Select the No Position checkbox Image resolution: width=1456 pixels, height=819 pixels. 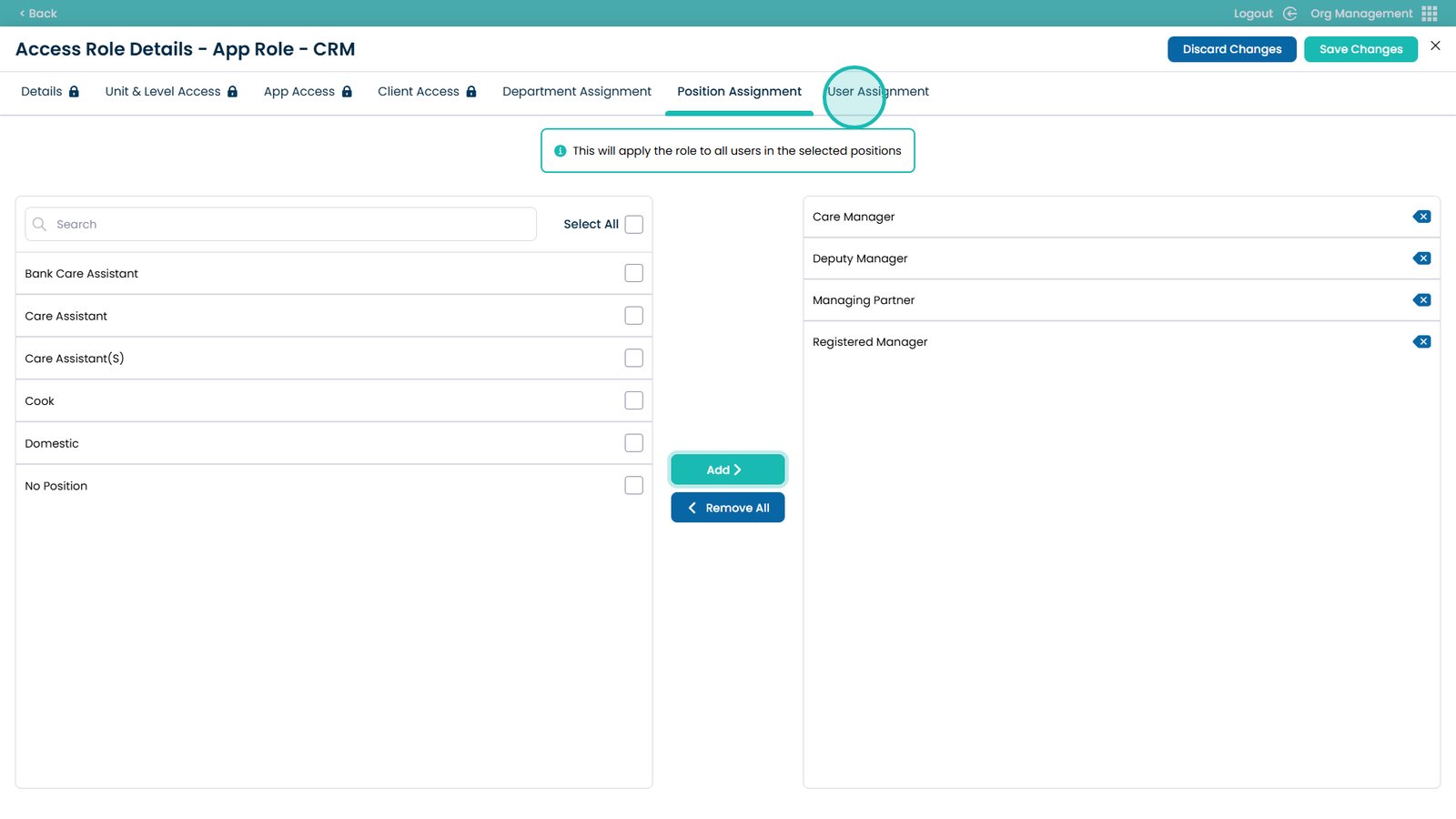coord(634,486)
